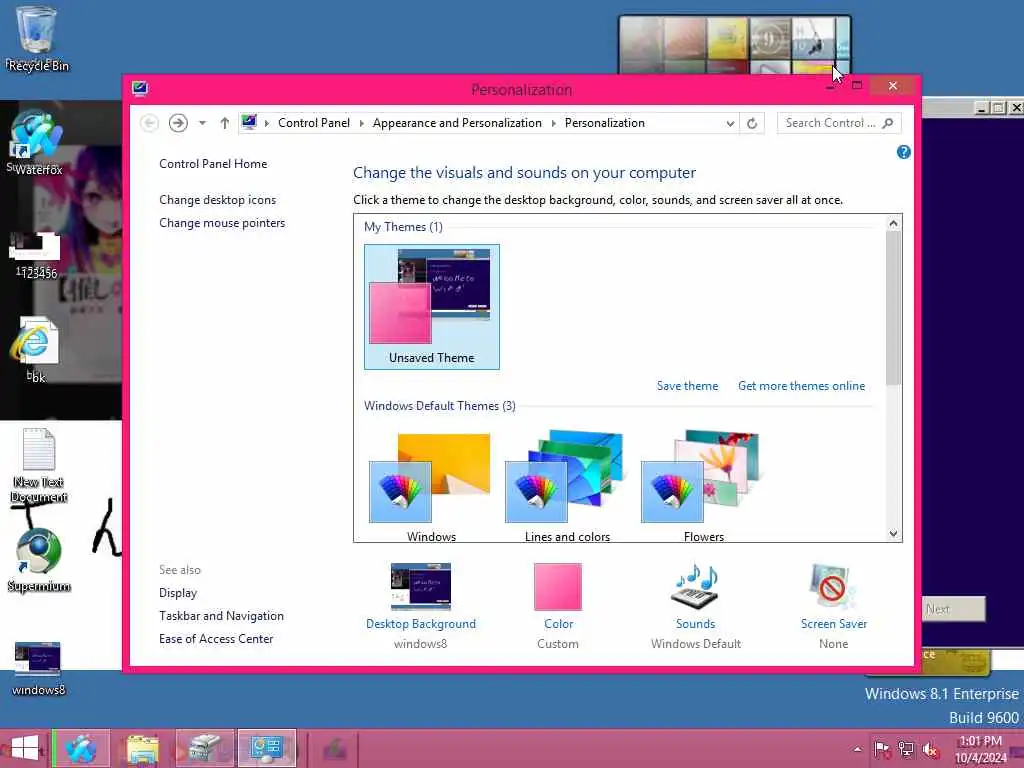Click the Personalization breadcrumb
Screen dimensions: 1024x768
(x=605, y=123)
